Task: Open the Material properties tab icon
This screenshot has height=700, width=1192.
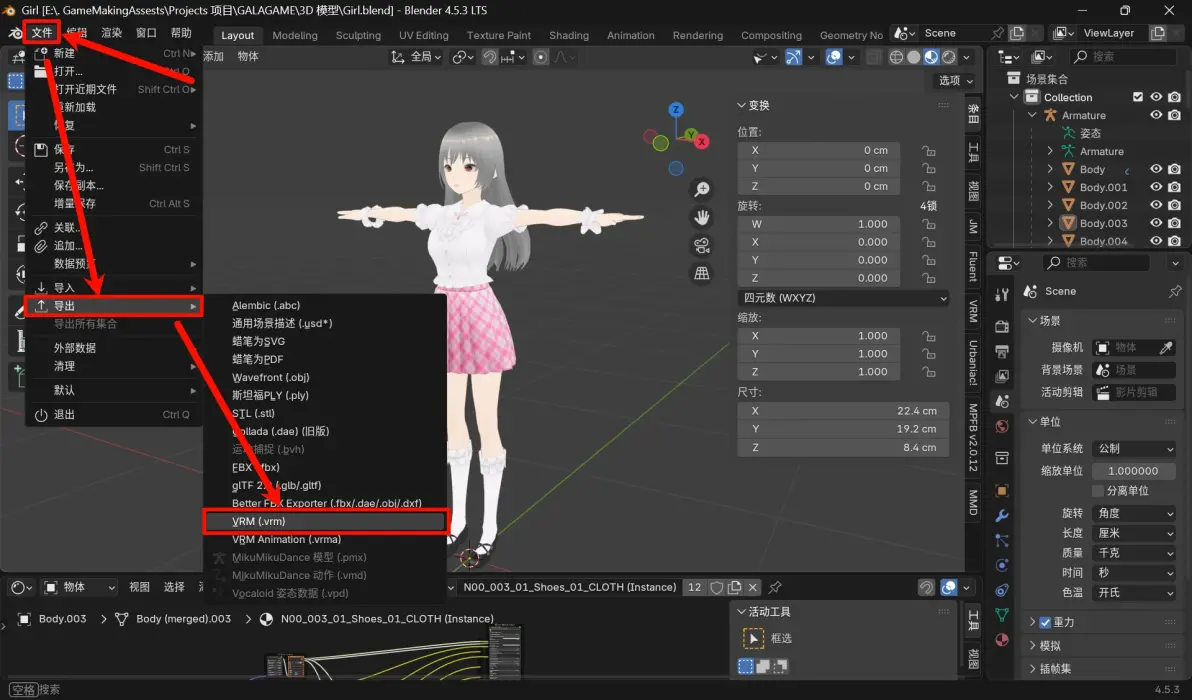Action: (1002, 639)
